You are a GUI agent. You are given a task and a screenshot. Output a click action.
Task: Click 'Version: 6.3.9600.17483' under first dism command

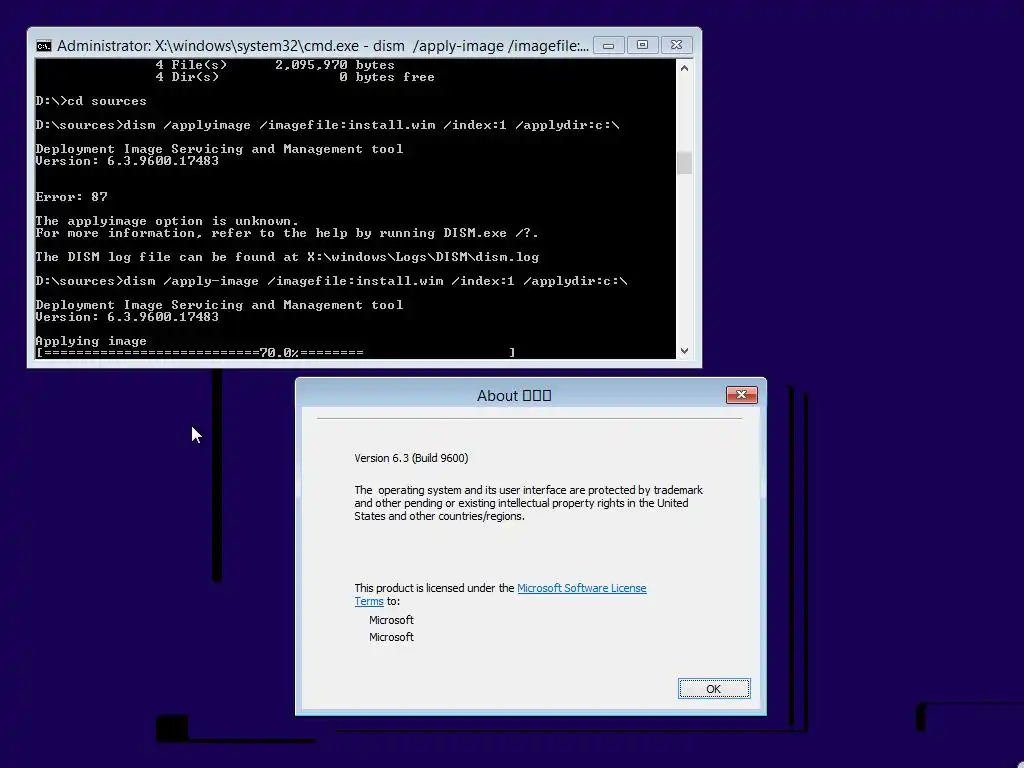pyautogui.click(x=127, y=161)
